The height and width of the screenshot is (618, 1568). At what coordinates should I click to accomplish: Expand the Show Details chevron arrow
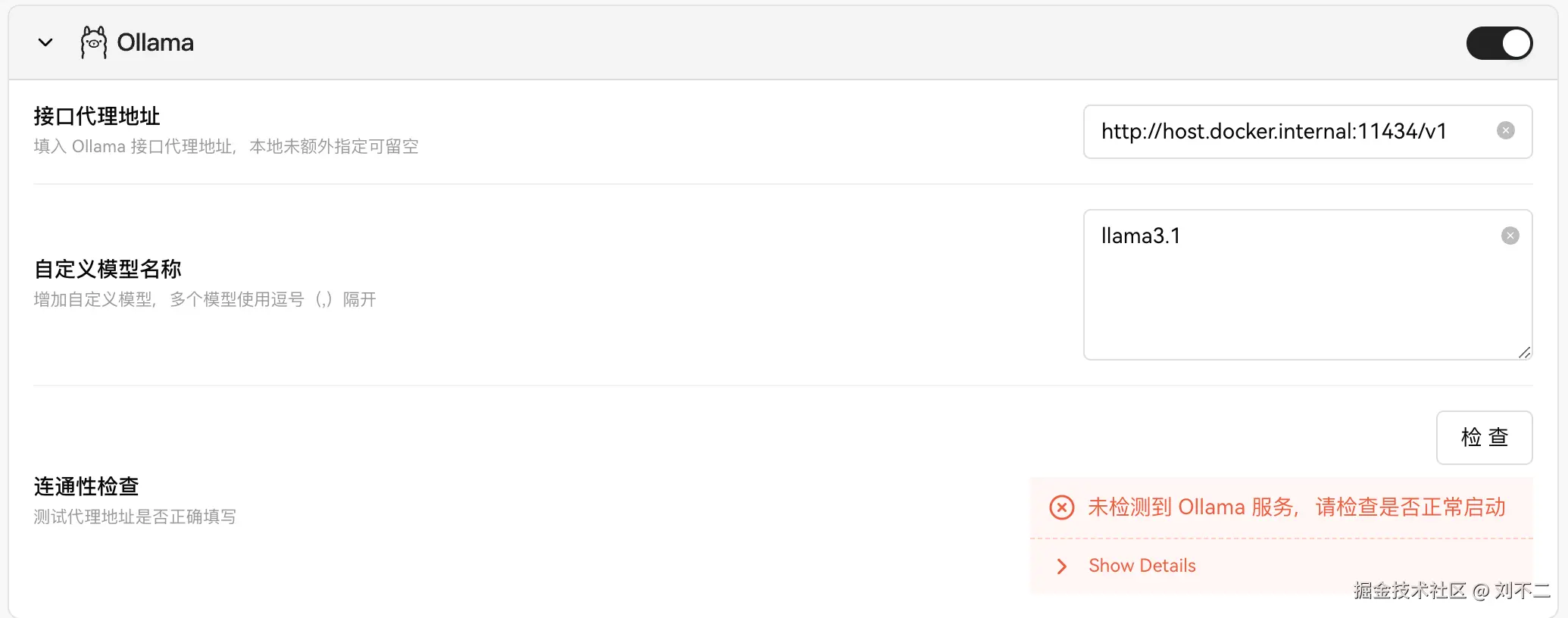(1062, 566)
